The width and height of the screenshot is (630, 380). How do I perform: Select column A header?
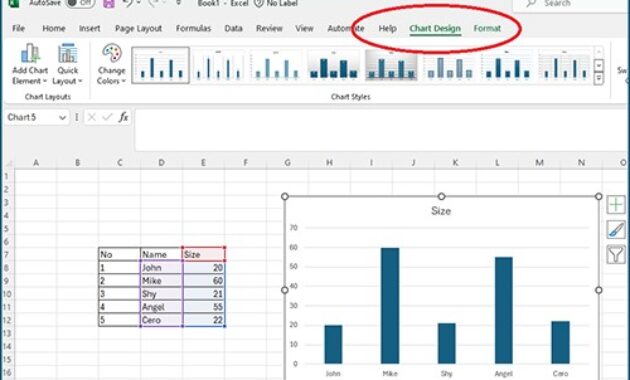pos(36,163)
